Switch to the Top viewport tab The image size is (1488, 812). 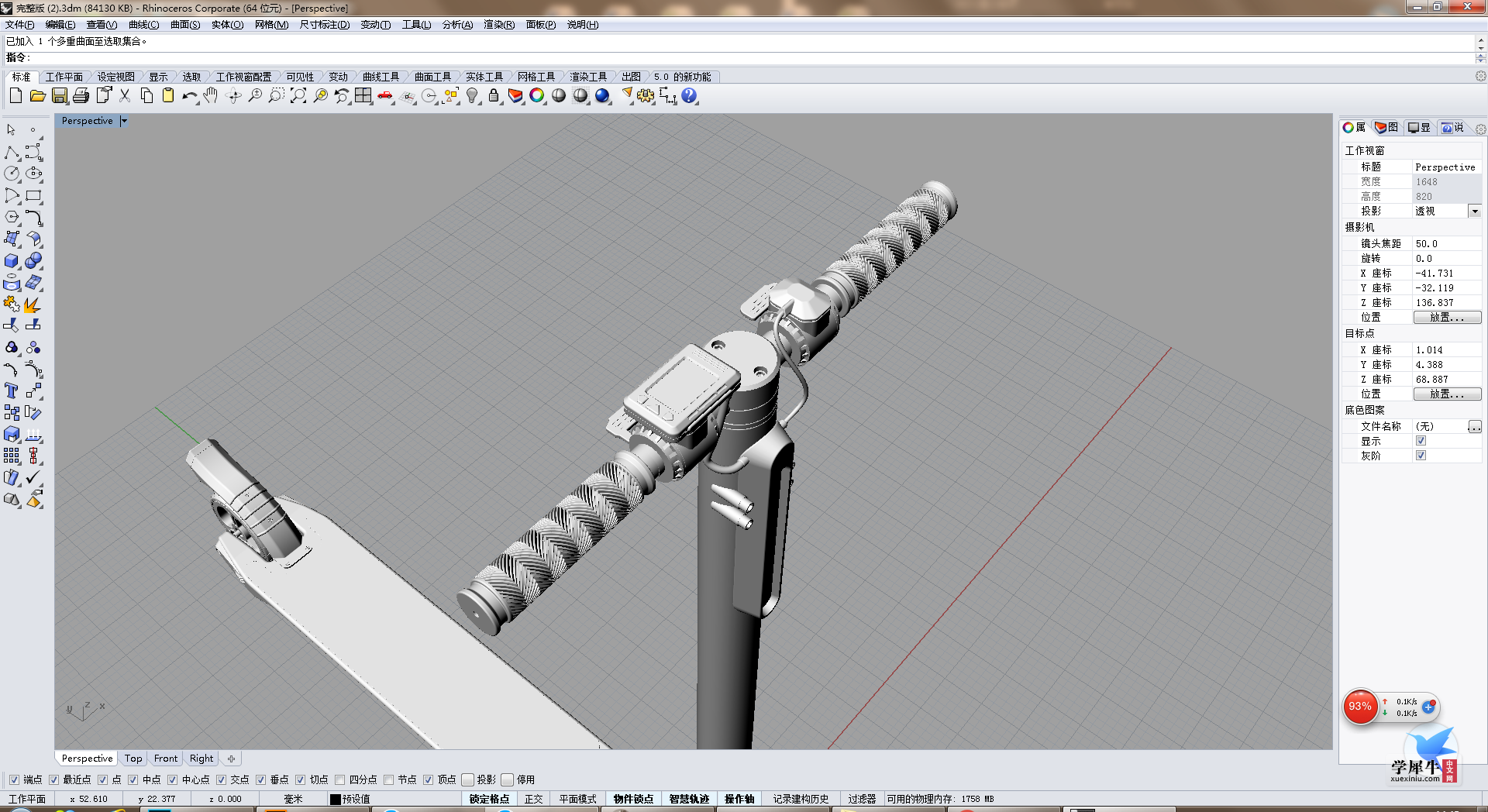click(x=133, y=759)
